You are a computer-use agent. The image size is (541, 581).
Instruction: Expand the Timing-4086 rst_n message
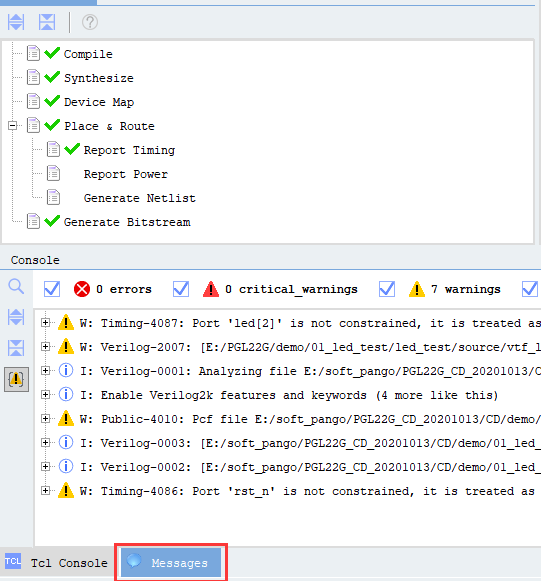[x=46, y=490]
